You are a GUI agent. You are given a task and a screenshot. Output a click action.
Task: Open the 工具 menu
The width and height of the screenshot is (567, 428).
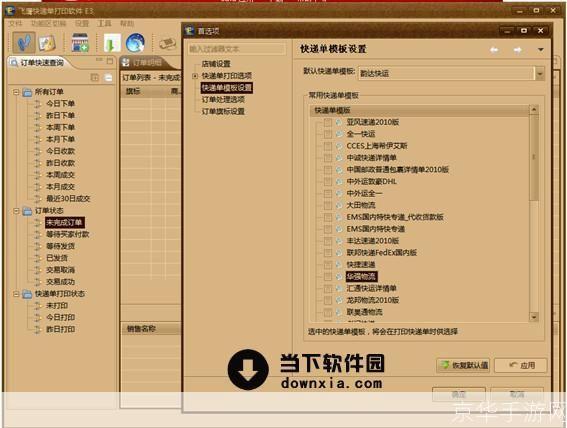pos(104,23)
